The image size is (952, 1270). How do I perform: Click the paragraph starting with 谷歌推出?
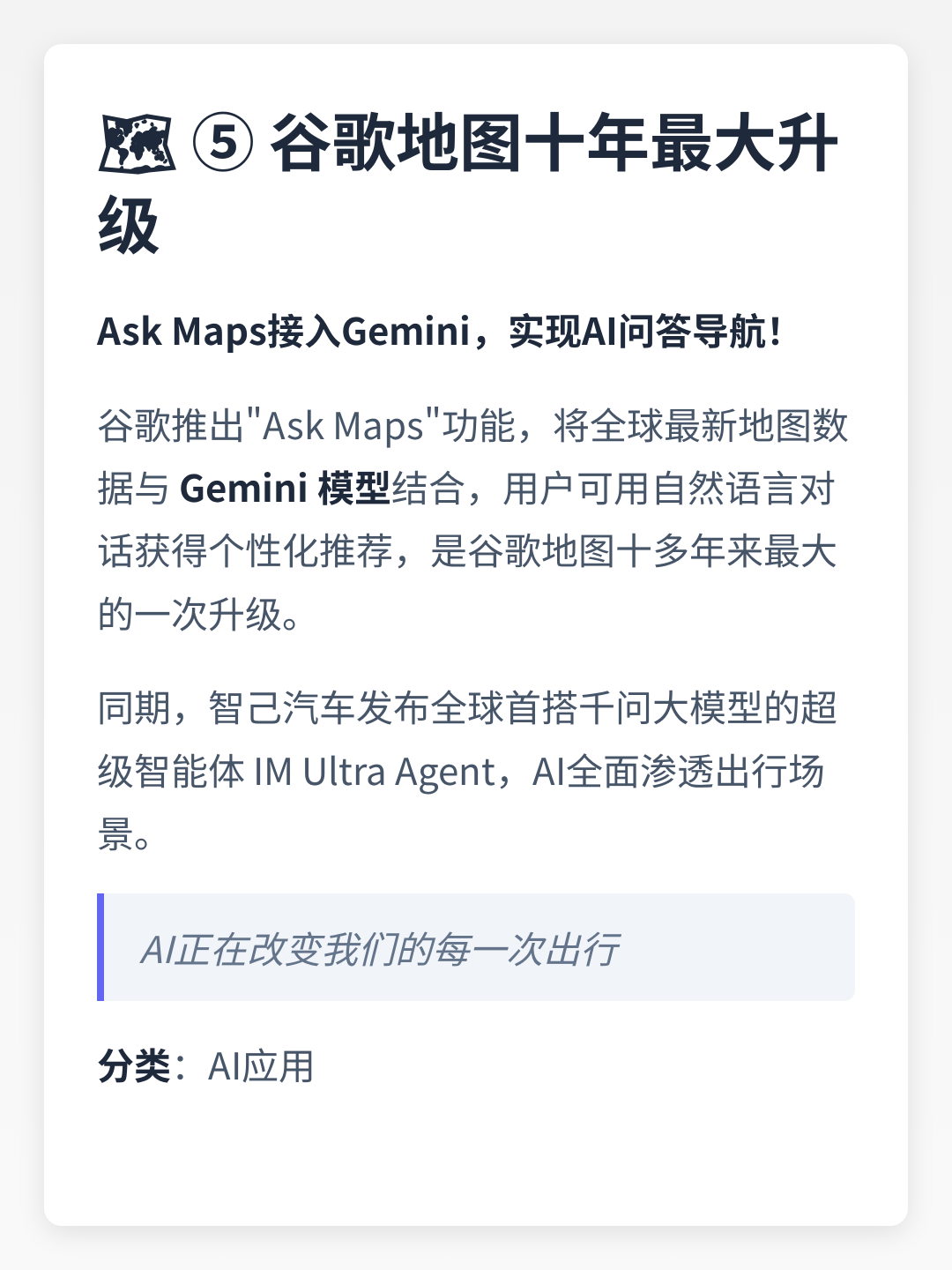tap(472, 519)
